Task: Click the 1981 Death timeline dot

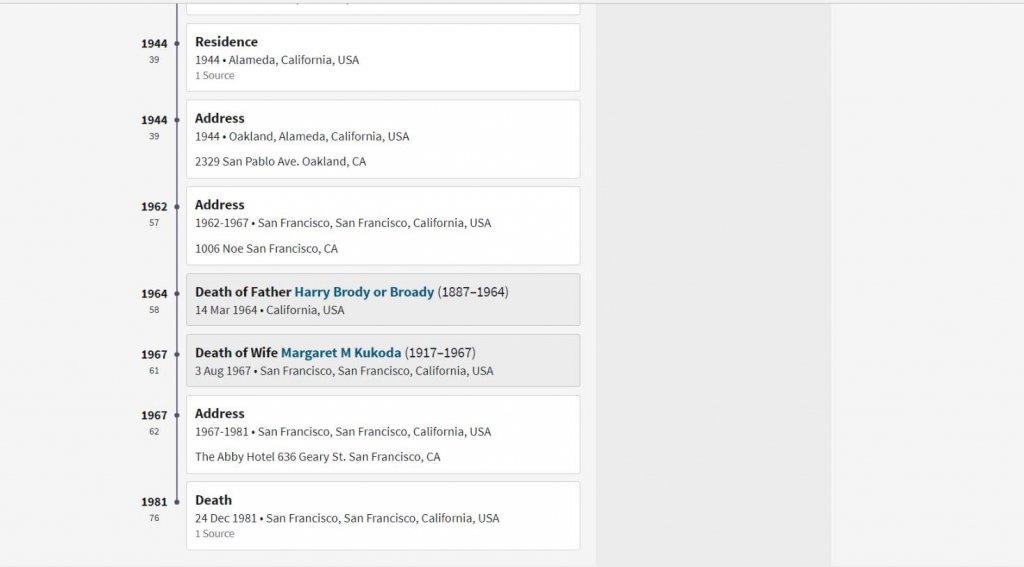Action: pos(177,502)
